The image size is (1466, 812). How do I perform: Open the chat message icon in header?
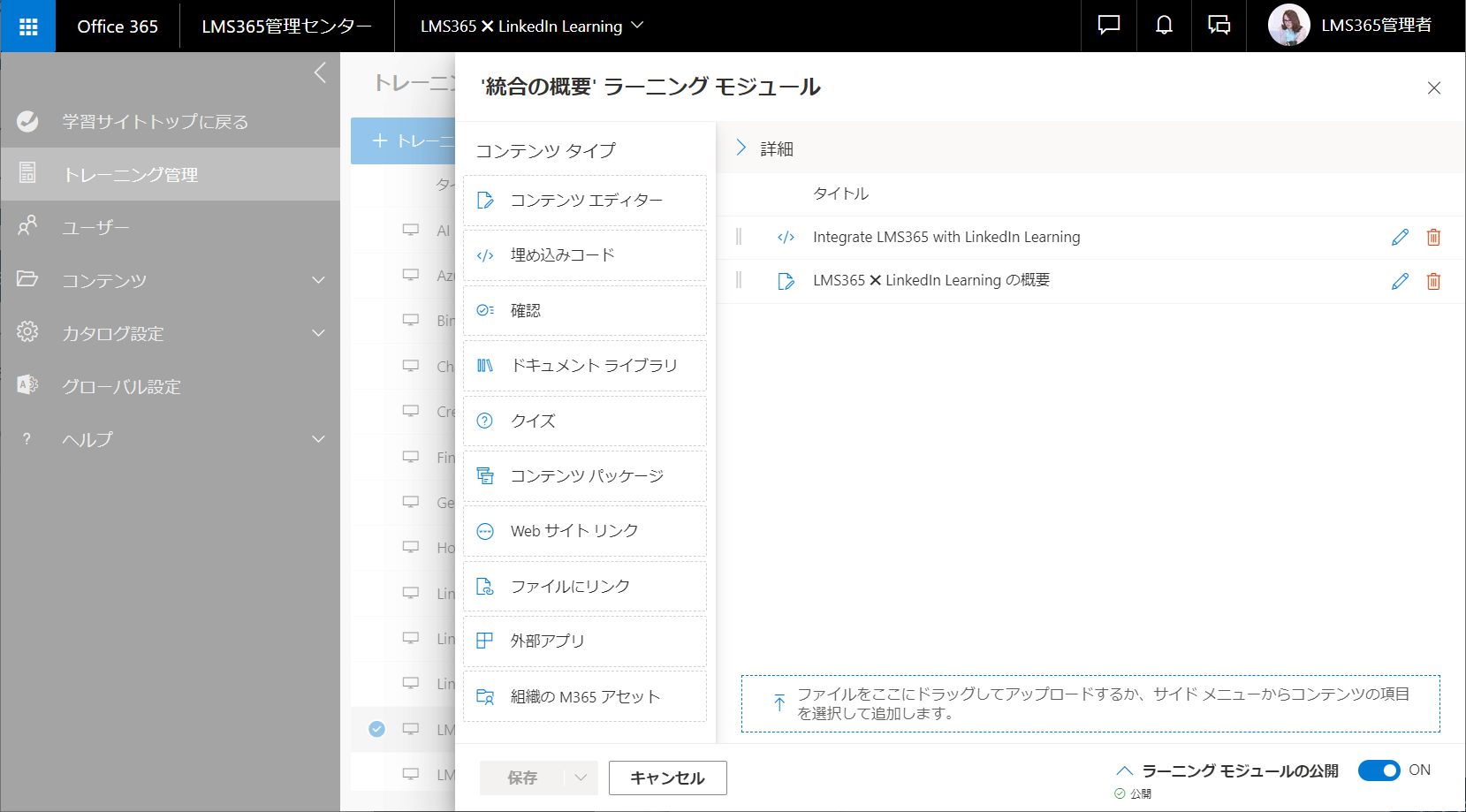1108,26
